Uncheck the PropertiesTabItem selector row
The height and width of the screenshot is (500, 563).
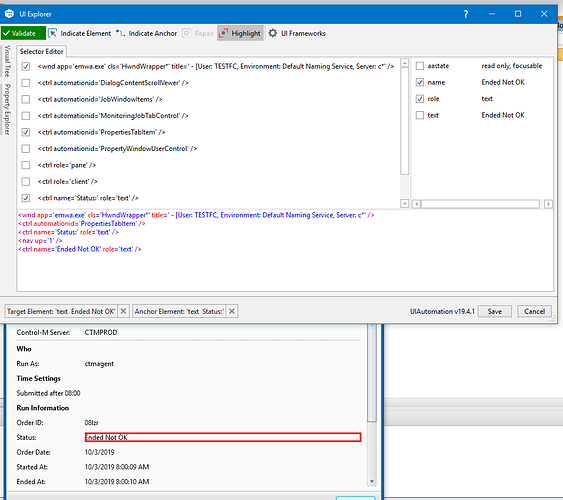point(25,132)
